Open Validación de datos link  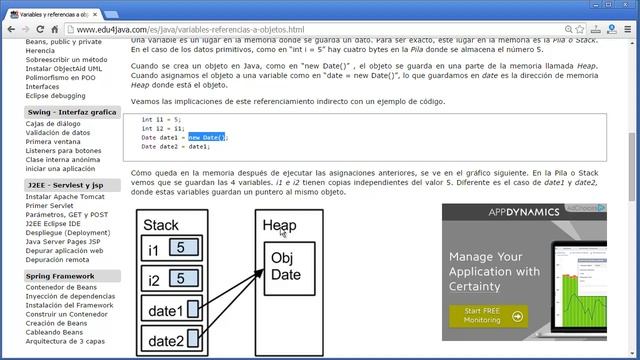pyautogui.click(x=58, y=133)
